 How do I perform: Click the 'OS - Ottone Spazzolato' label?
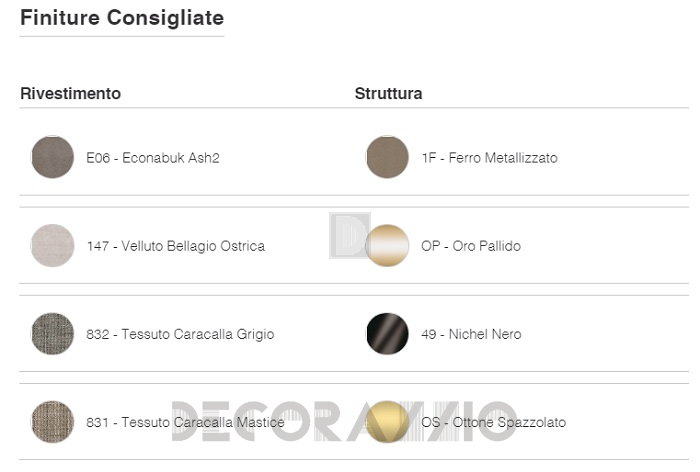coord(494,422)
